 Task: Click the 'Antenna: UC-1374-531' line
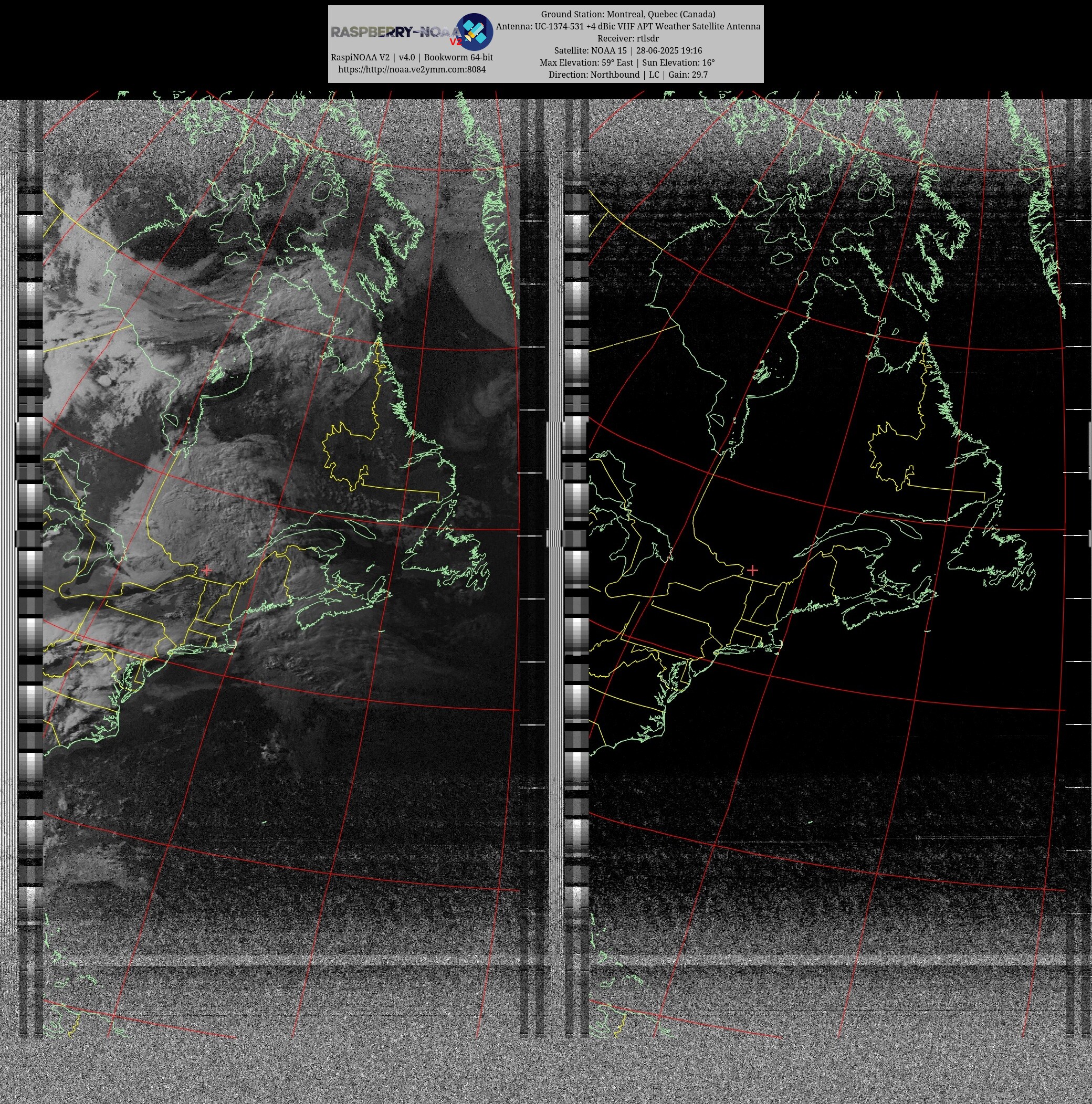coord(628,26)
